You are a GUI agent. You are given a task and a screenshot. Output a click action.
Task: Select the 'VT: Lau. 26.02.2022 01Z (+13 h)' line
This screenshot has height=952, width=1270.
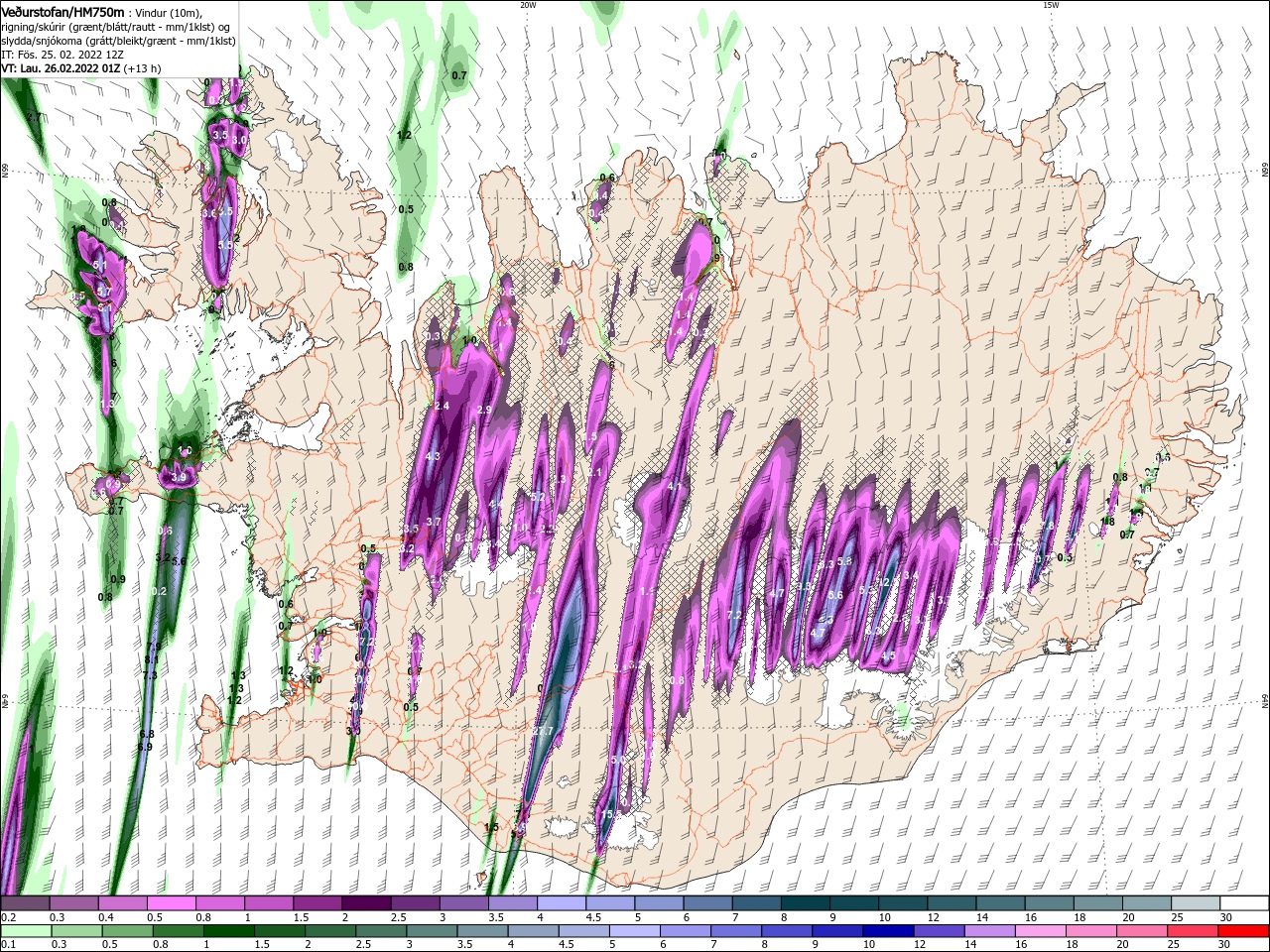[x=81, y=68]
